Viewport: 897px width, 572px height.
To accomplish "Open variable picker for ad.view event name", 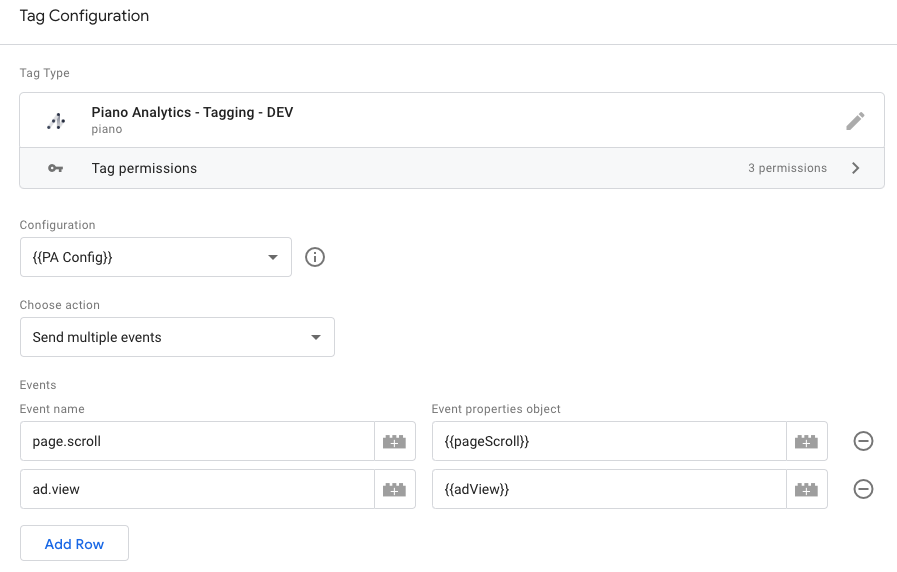I will point(395,489).
